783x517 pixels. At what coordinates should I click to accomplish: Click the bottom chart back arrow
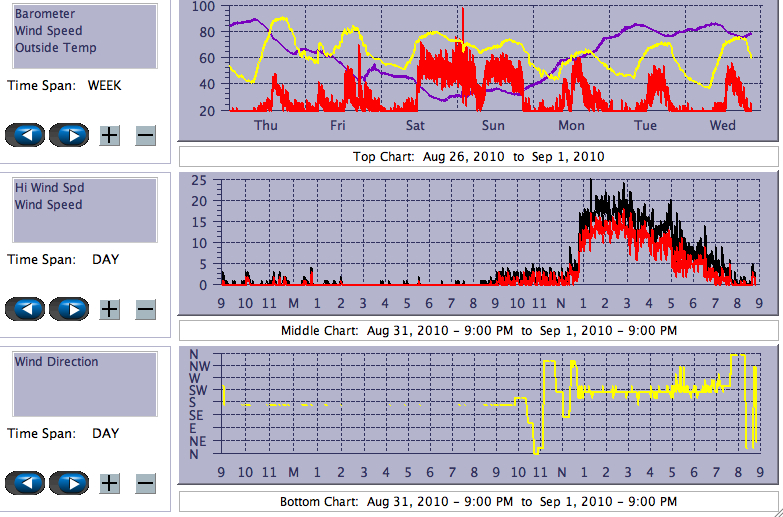[x=25, y=483]
